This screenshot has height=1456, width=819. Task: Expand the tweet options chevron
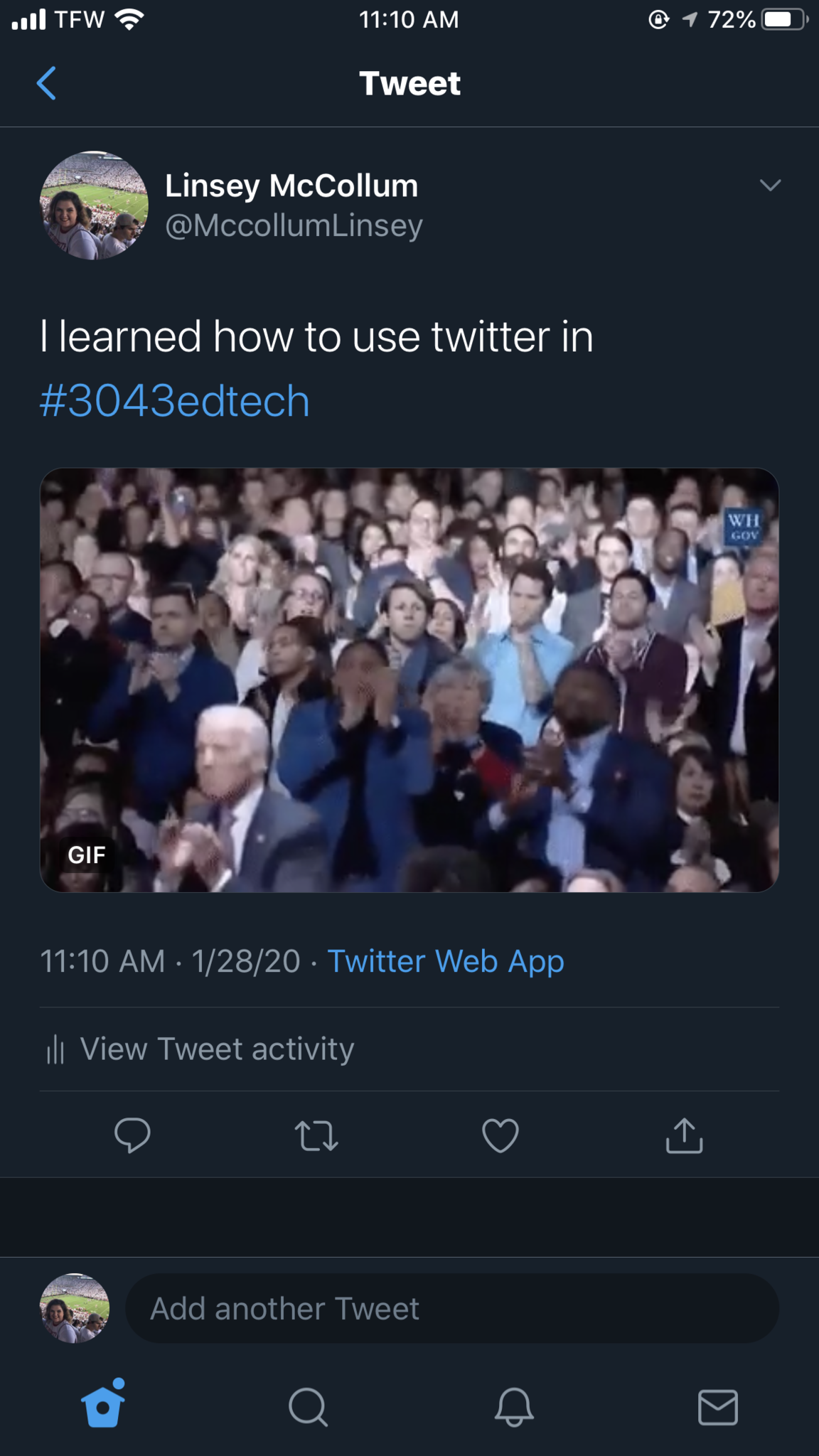[x=770, y=186]
